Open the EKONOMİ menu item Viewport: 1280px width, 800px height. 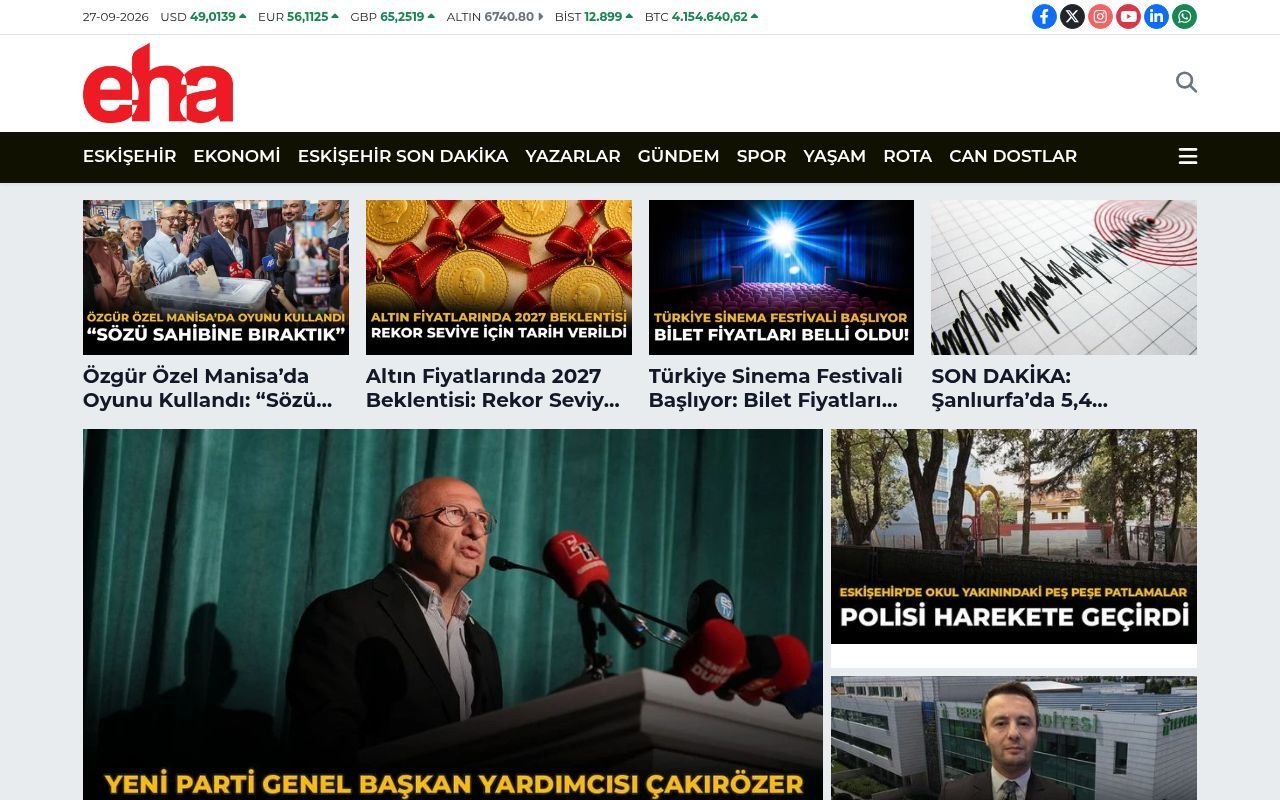[x=237, y=156]
